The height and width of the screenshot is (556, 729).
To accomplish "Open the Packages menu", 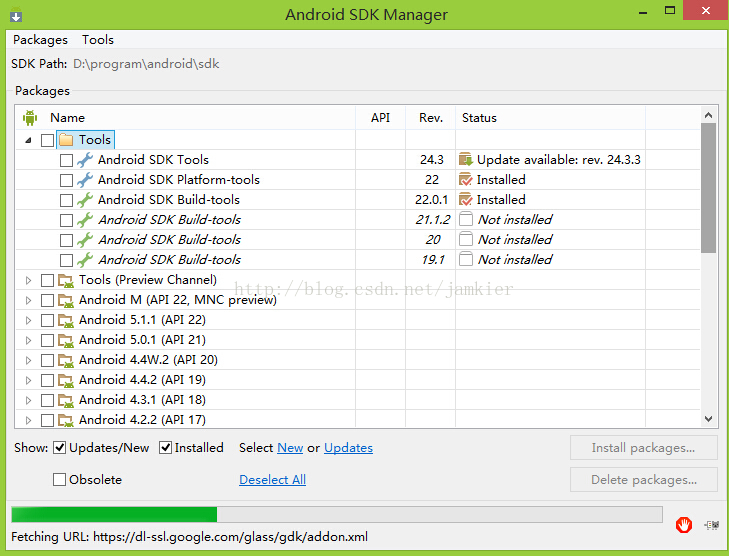I will pos(40,40).
